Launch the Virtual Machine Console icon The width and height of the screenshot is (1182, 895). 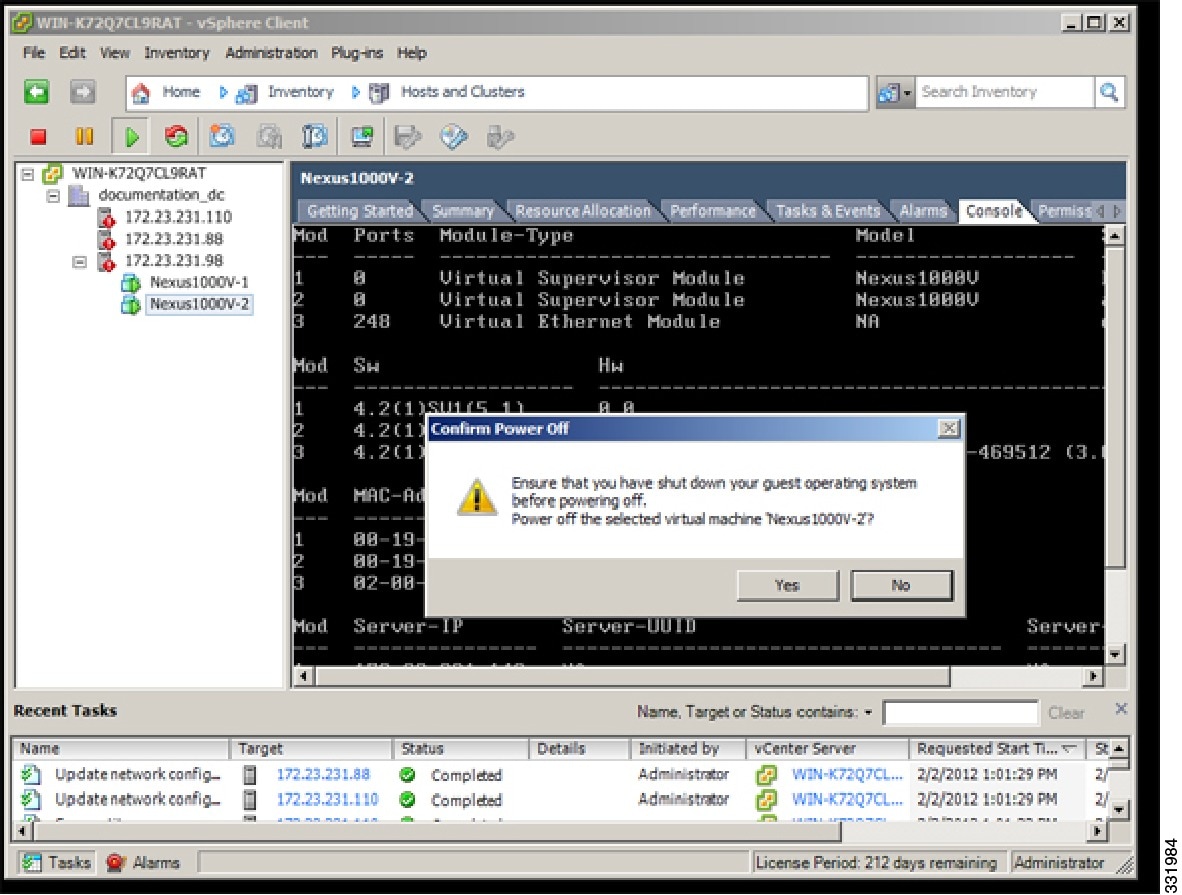coord(363,136)
